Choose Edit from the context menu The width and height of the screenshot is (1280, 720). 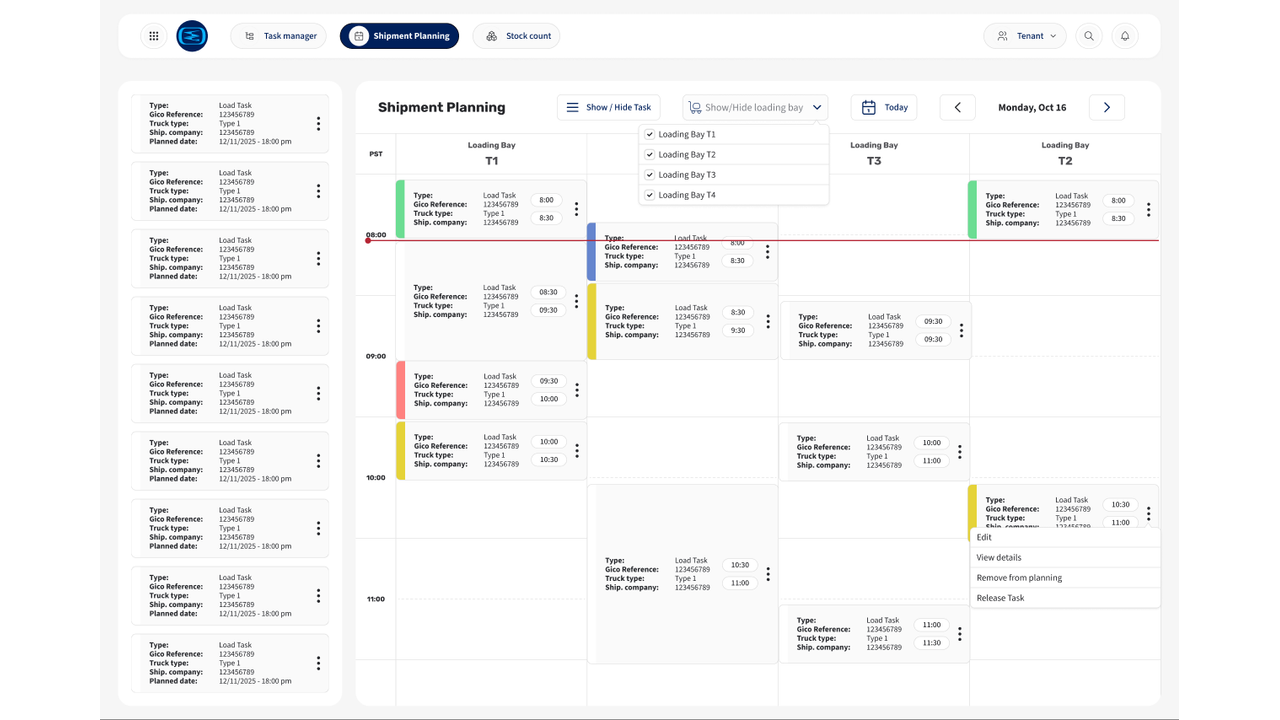(x=1065, y=537)
